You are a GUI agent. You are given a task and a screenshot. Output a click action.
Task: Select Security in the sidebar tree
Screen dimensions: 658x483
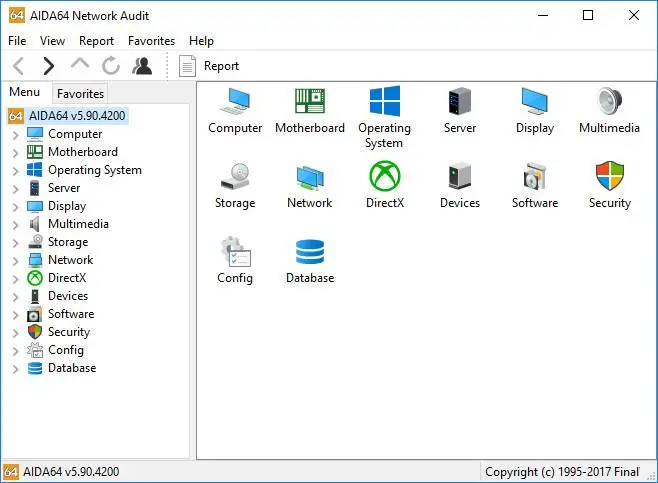pos(69,332)
